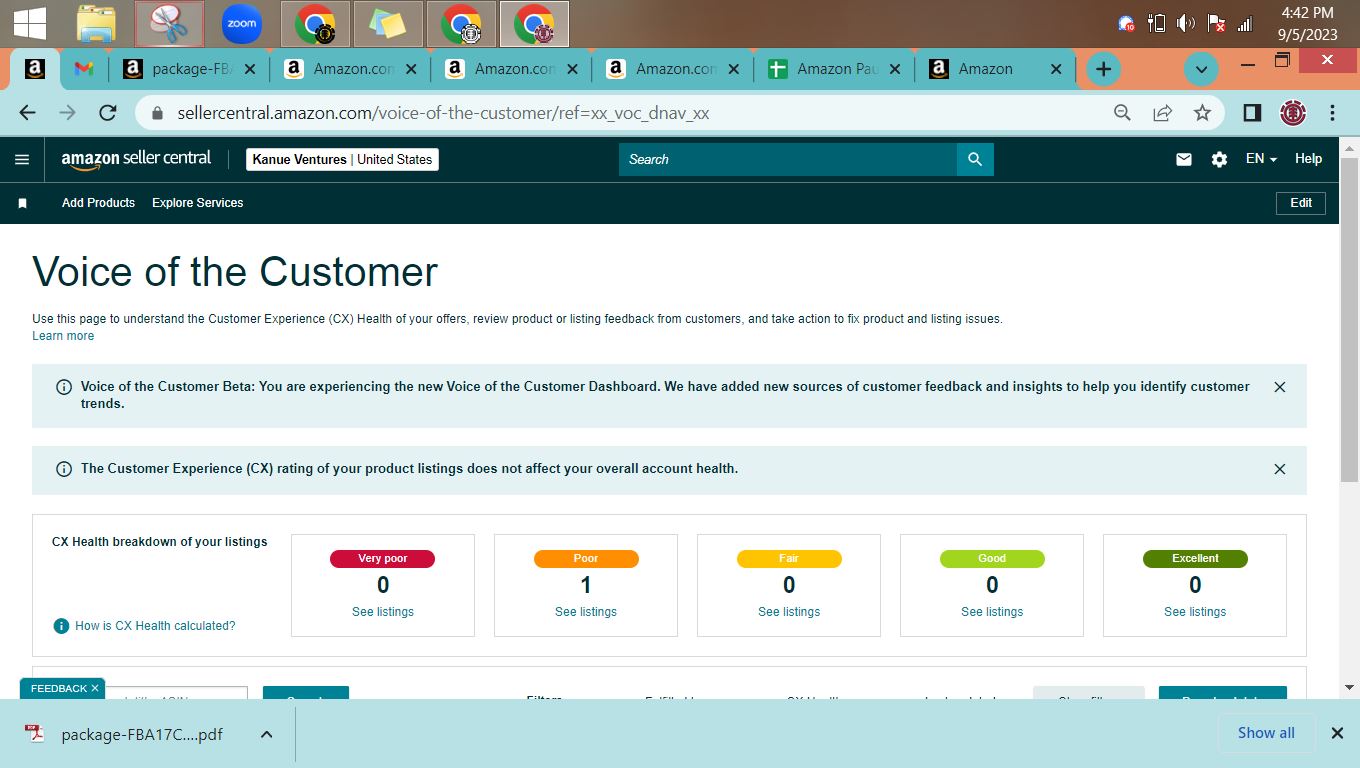The width and height of the screenshot is (1360, 768).
Task: Open the Windows Start menu
Action: (x=29, y=24)
